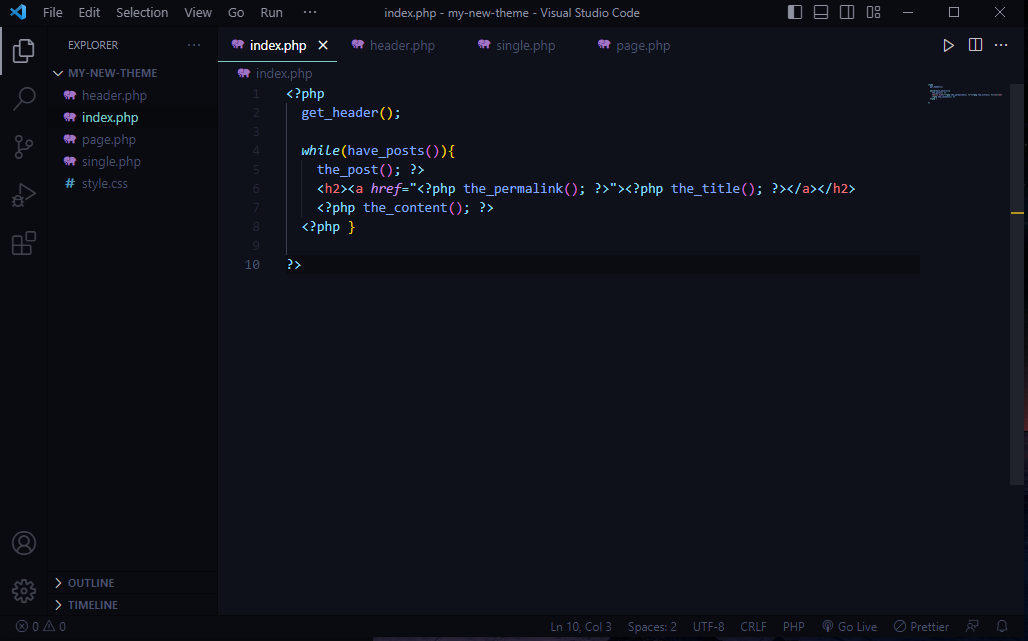Toggle the bottom Panel visibility
Viewport: 1028px width, 641px height.
click(x=821, y=12)
